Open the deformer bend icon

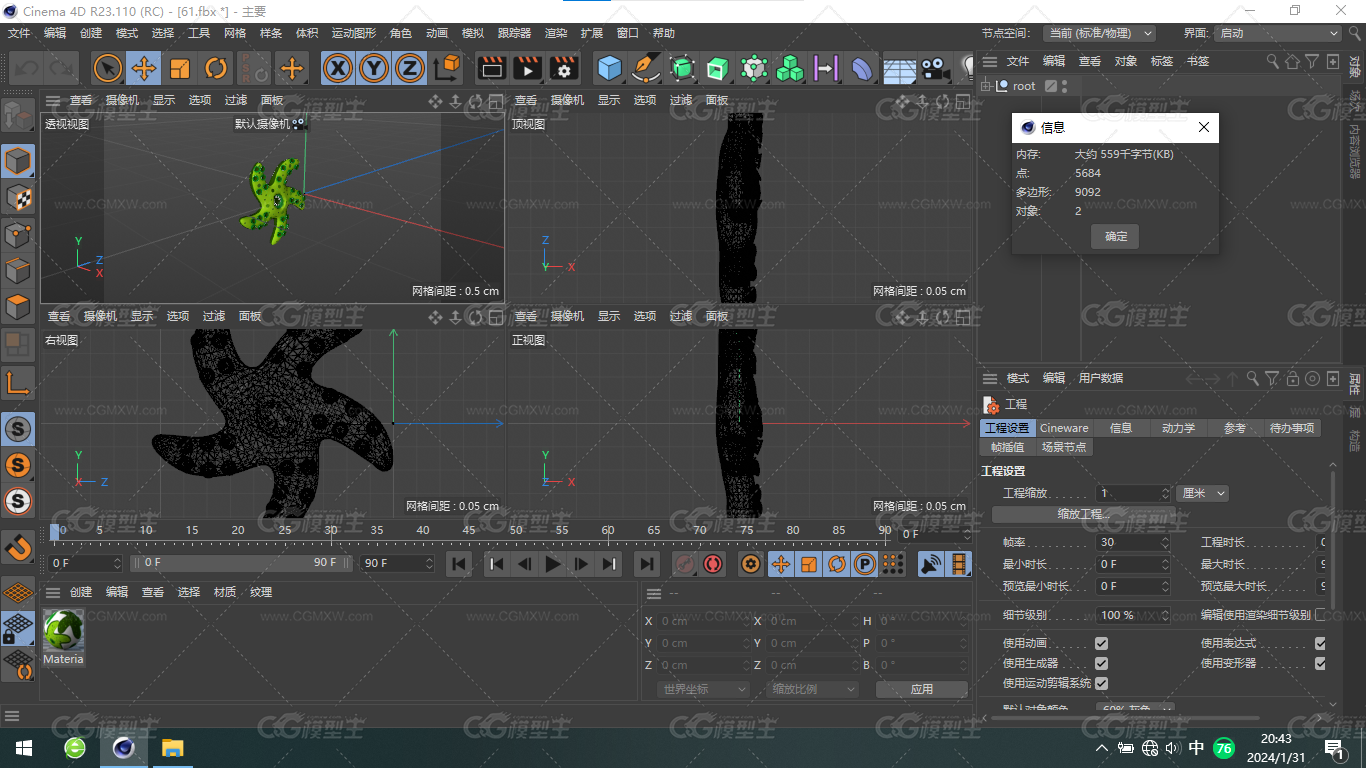tap(862, 68)
